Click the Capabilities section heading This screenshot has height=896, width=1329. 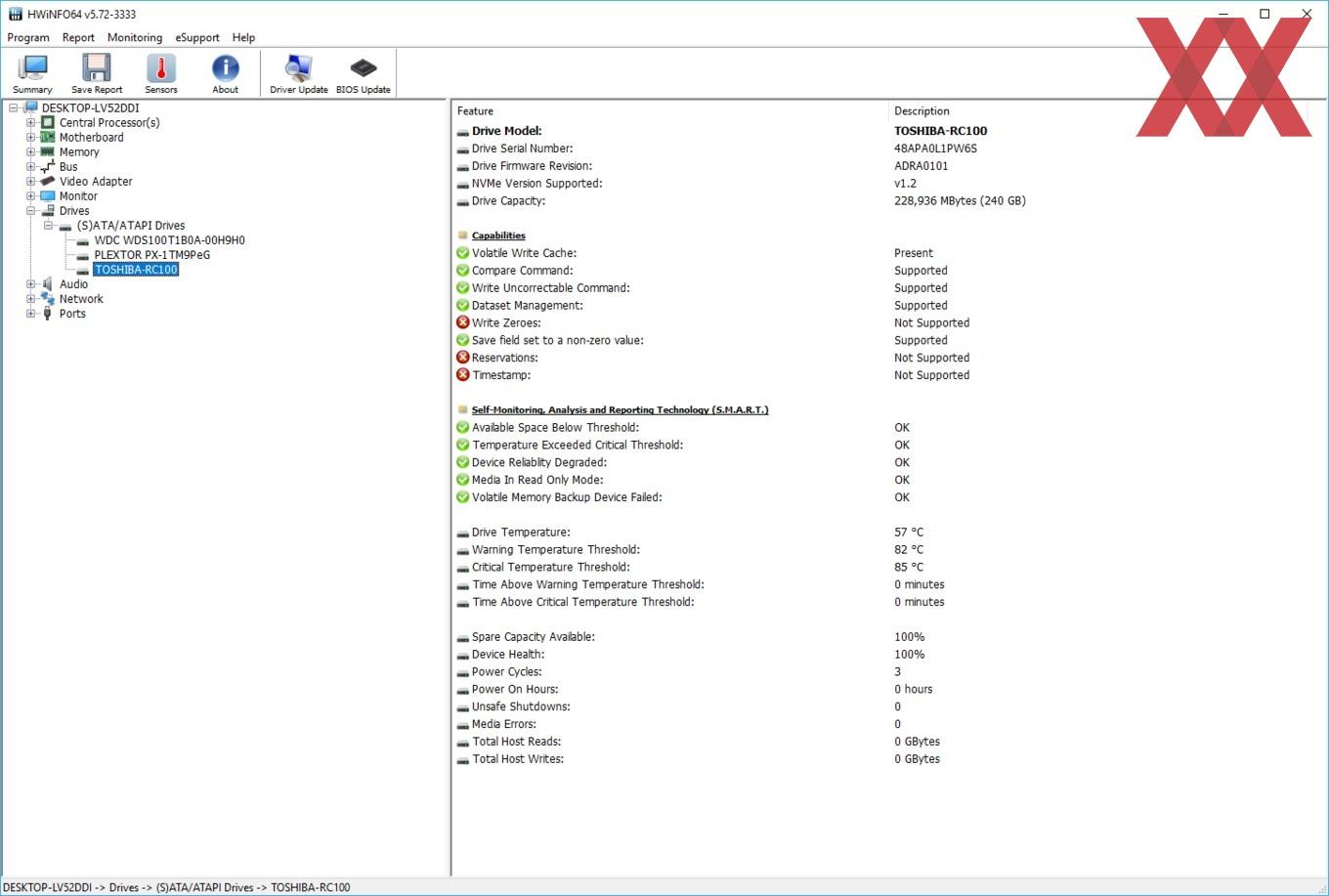coord(498,235)
